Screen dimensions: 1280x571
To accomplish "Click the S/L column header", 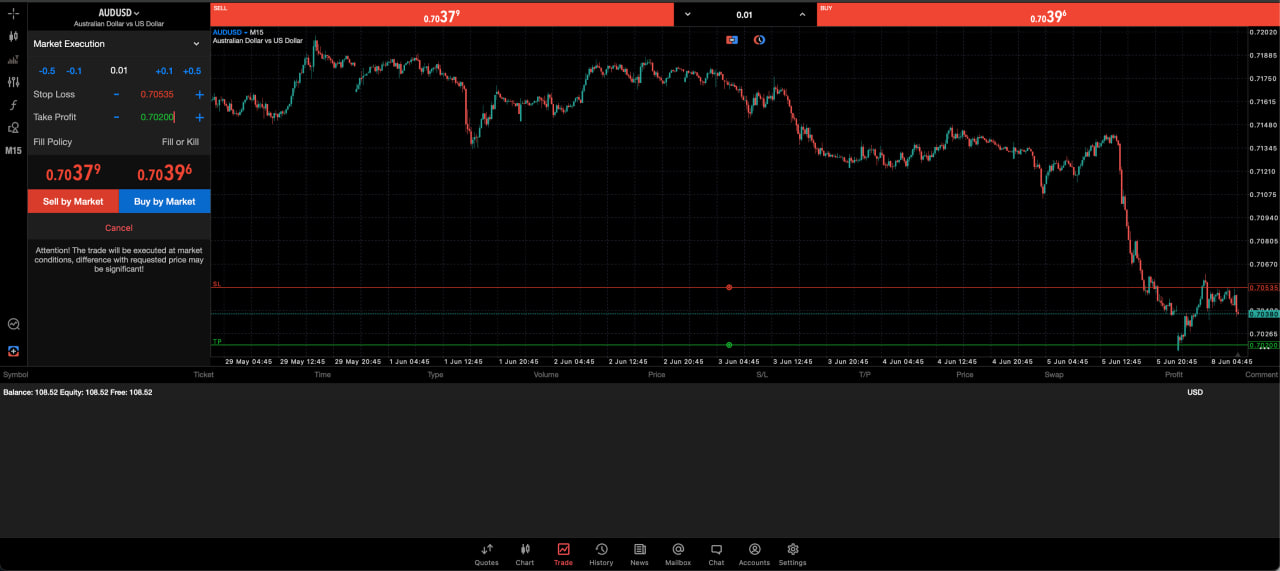I will 762,375.
